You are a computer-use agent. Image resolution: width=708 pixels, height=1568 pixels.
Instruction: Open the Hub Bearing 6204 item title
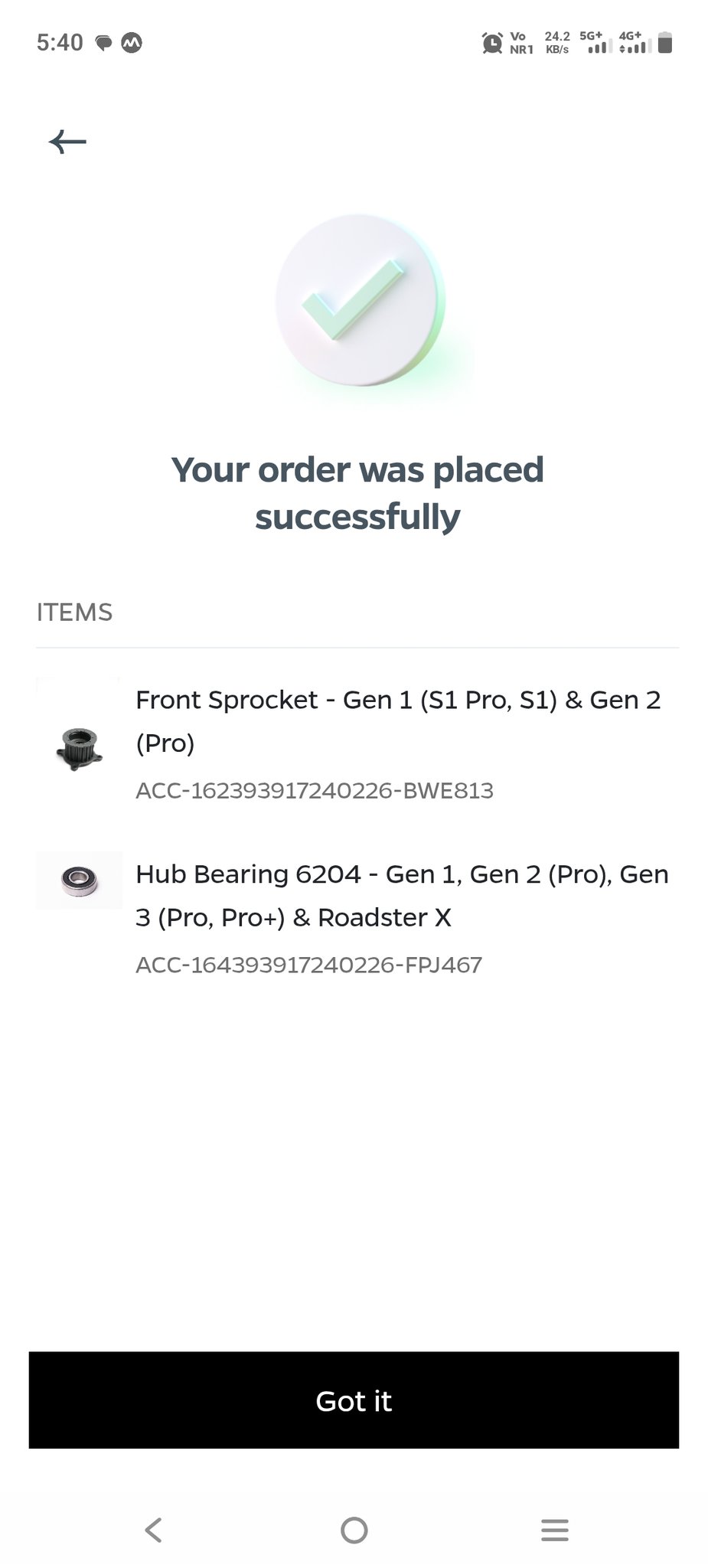[402, 895]
